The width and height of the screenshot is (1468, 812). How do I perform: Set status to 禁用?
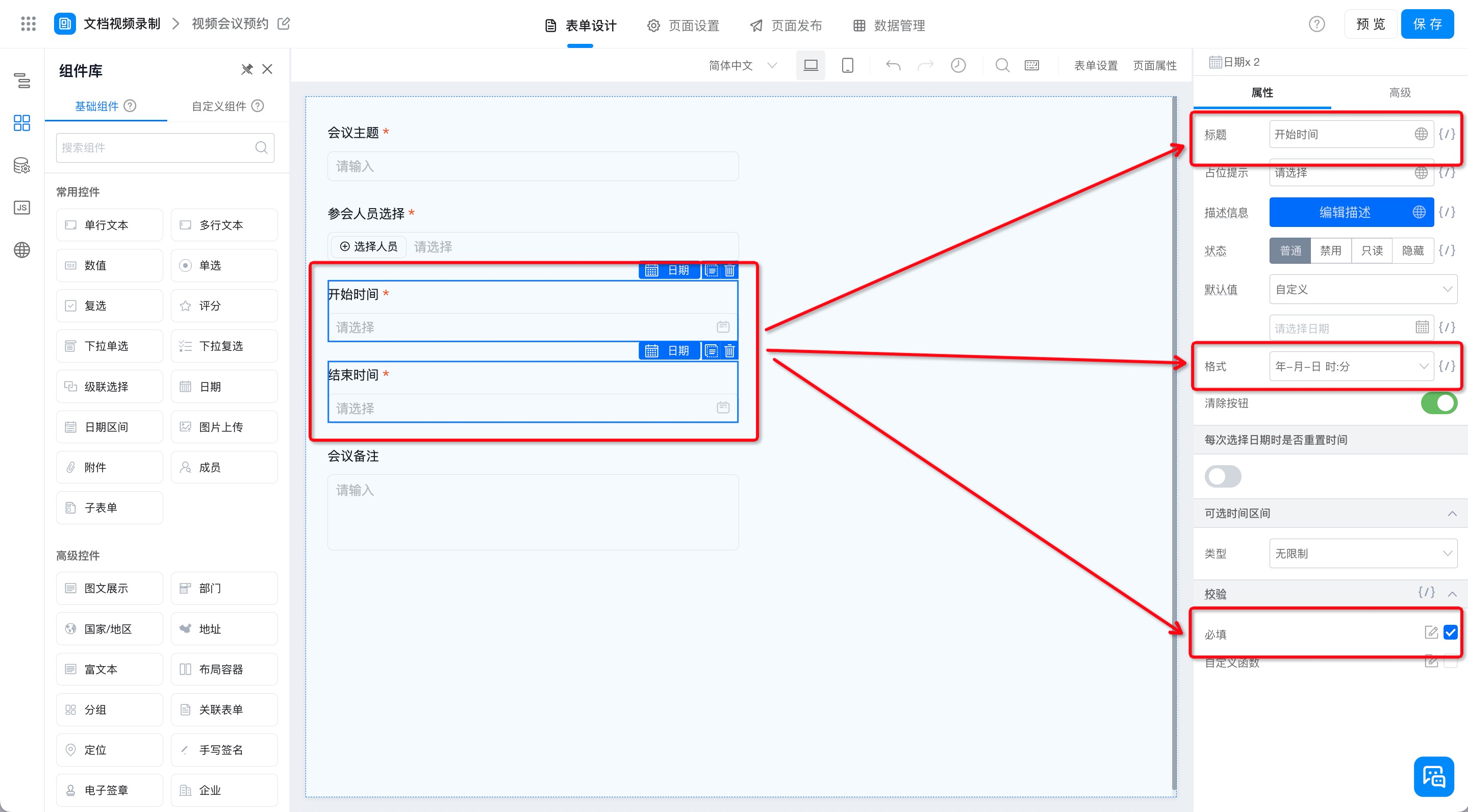click(1331, 251)
